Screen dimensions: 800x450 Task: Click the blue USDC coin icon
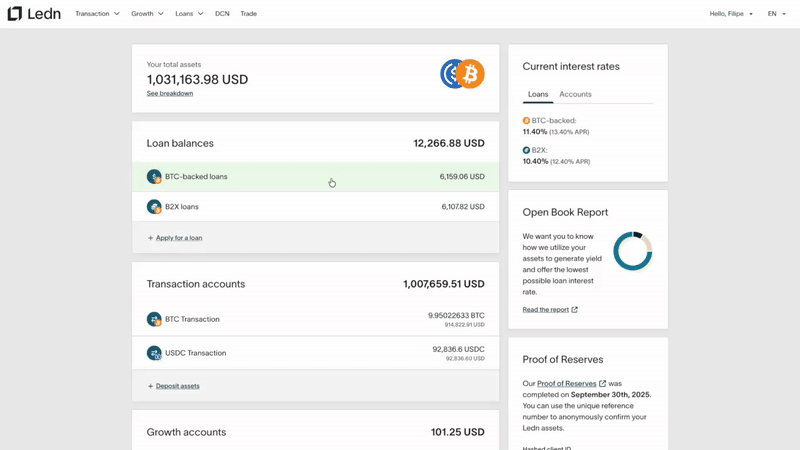[448, 74]
